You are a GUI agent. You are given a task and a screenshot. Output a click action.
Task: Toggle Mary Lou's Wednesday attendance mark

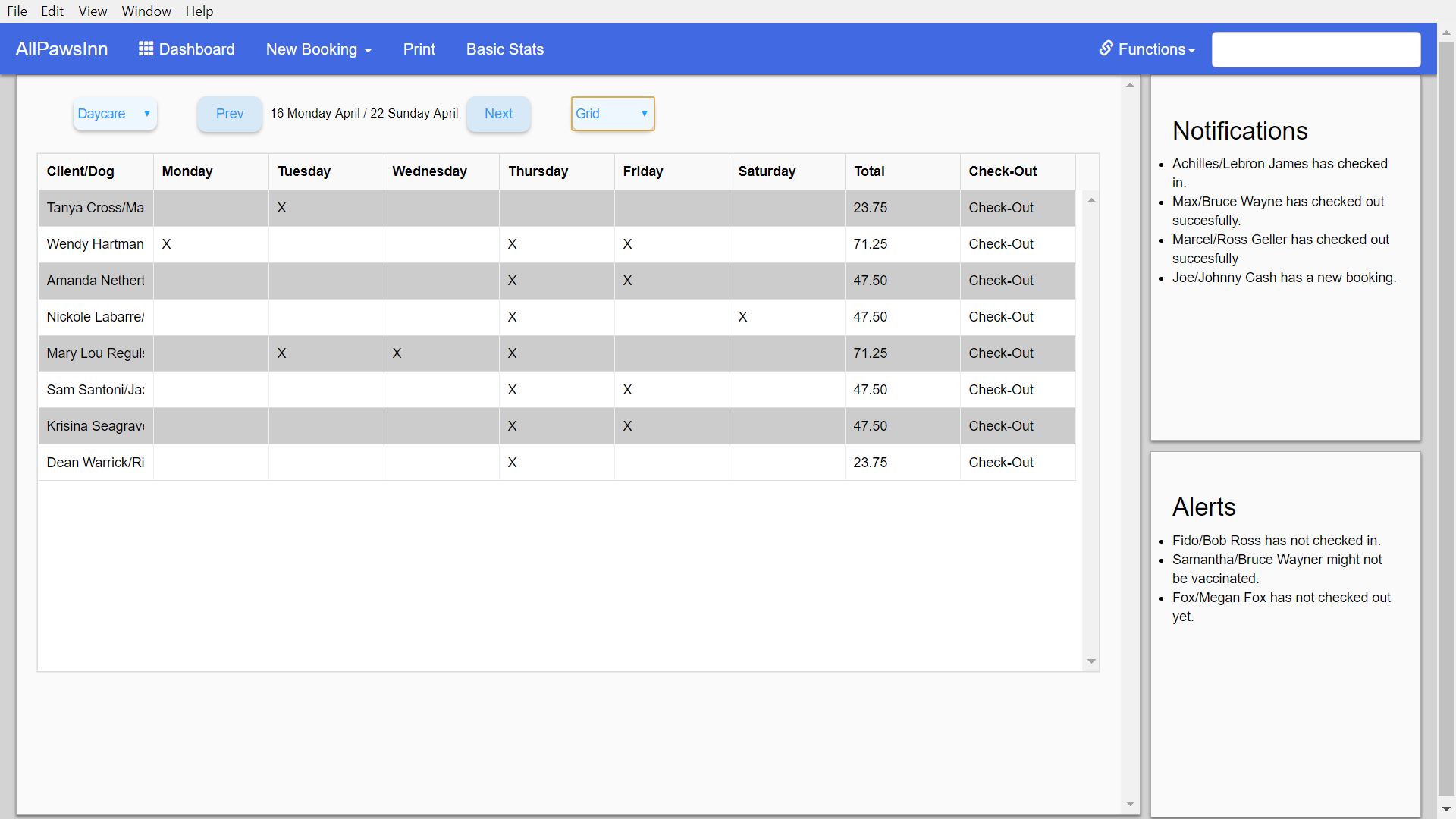[397, 353]
